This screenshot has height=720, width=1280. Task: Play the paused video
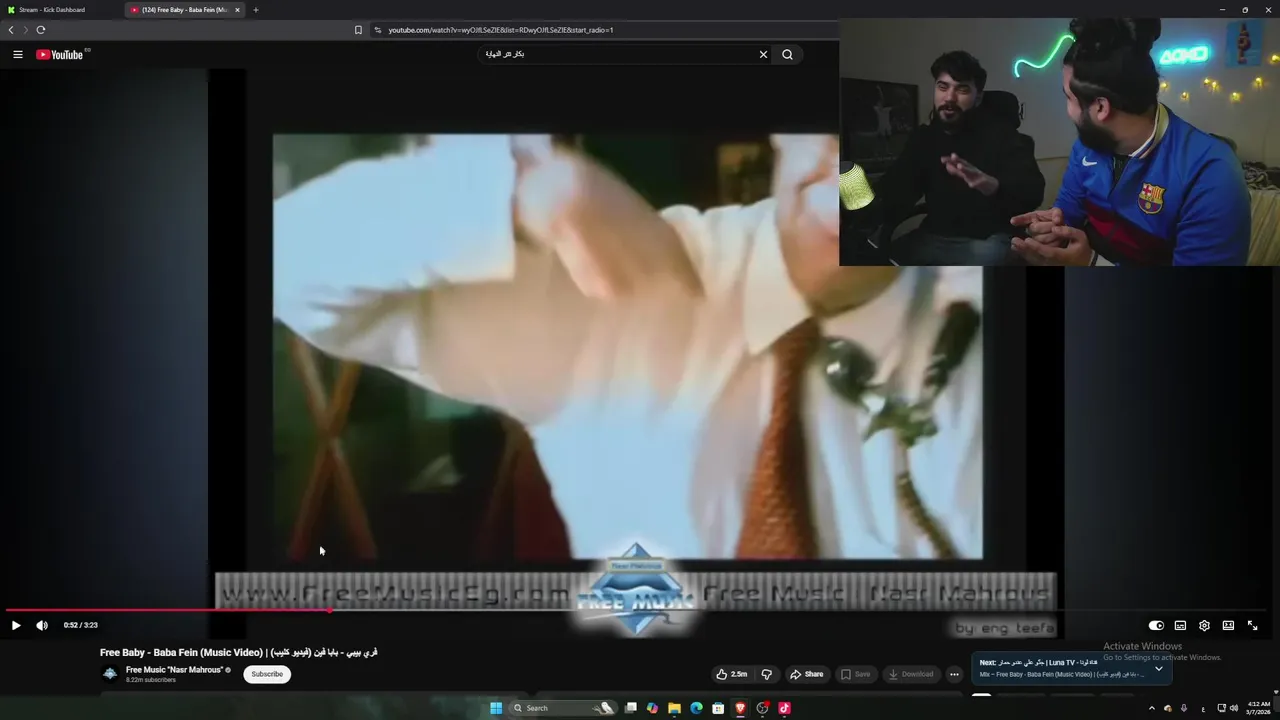click(16, 625)
